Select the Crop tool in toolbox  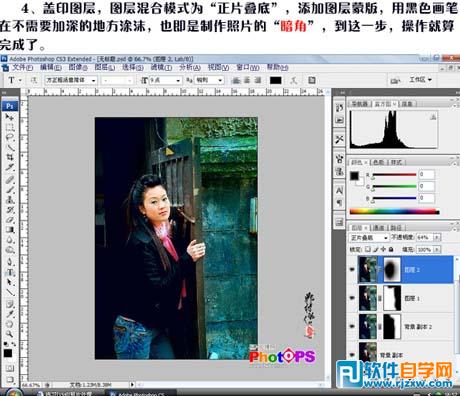pyautogui.click(x=10, y=157)
